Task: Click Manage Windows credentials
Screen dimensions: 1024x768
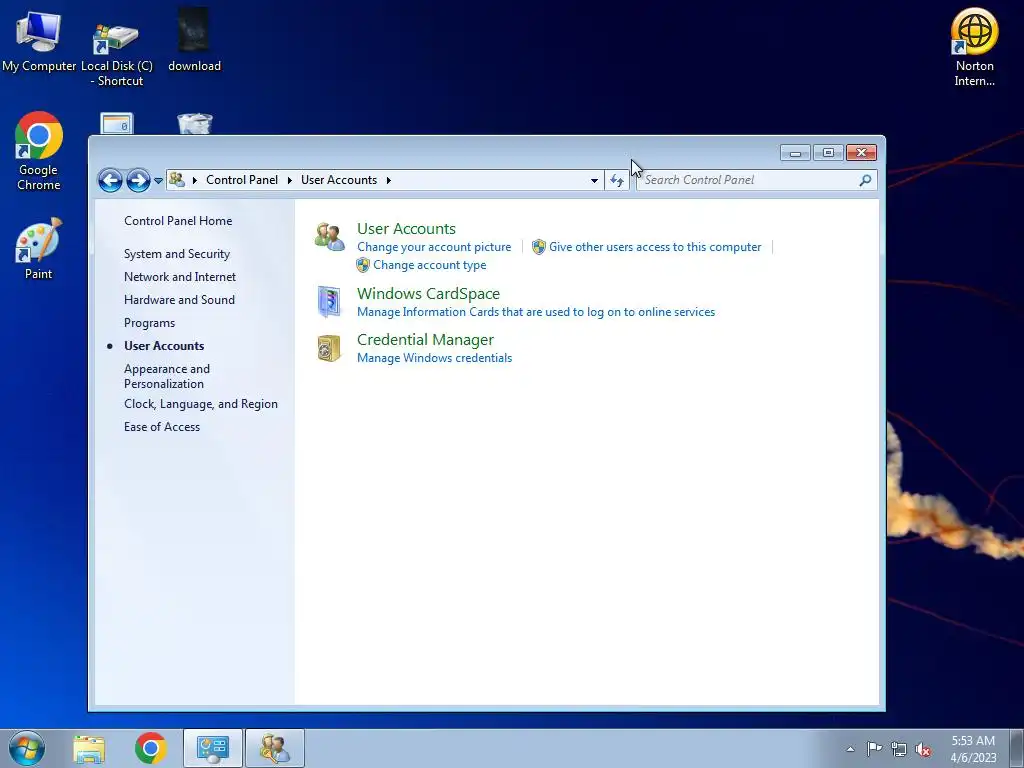Action: (434, 358)
